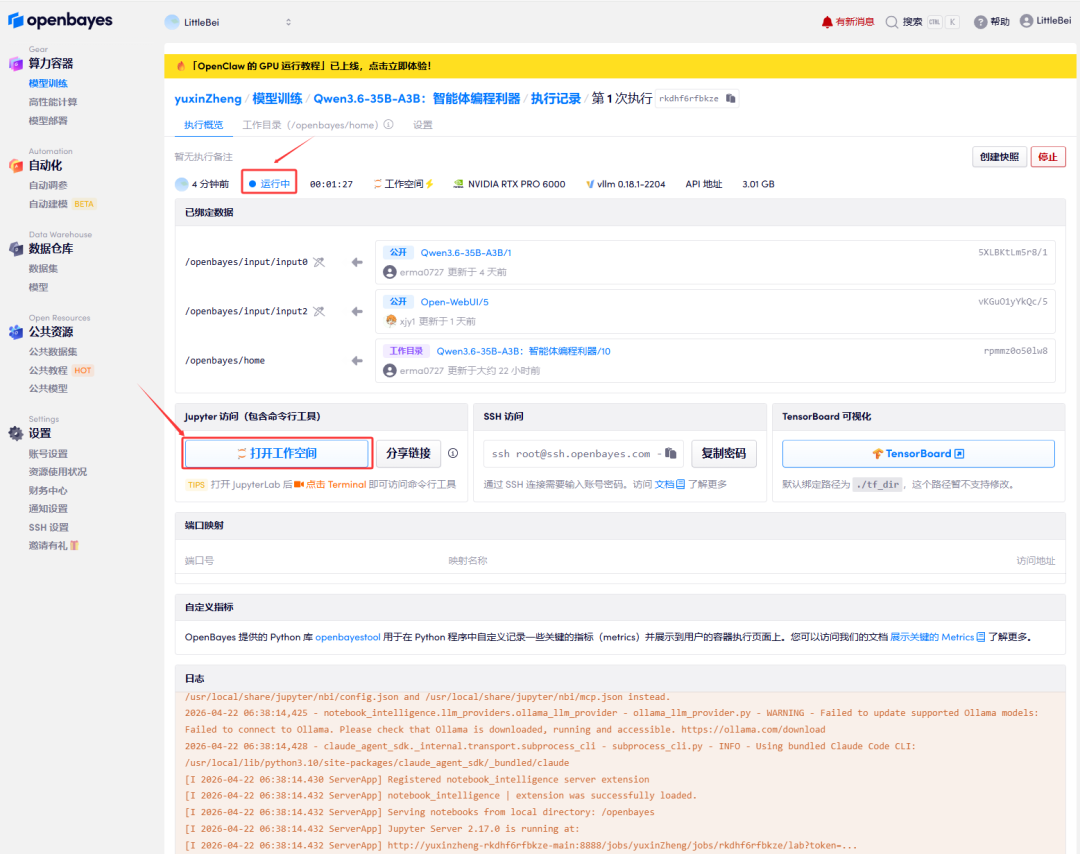Open 公共教程 HOT in the sidebar
1080x854 pixels.
[x=61, y=371]
